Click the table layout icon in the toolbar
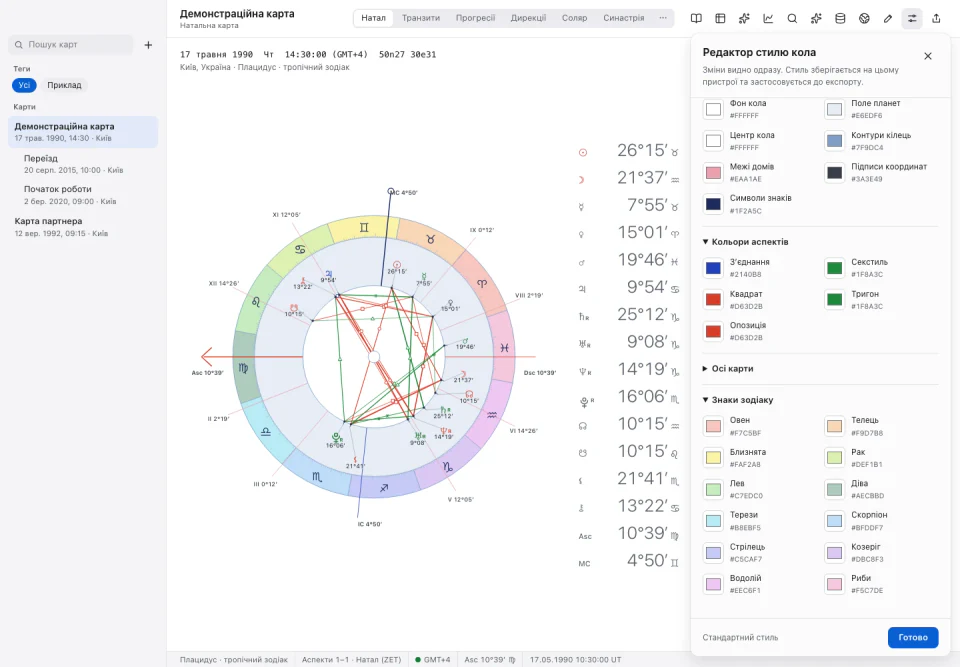Viewport: 960px width, 667px height. point(720,18)
